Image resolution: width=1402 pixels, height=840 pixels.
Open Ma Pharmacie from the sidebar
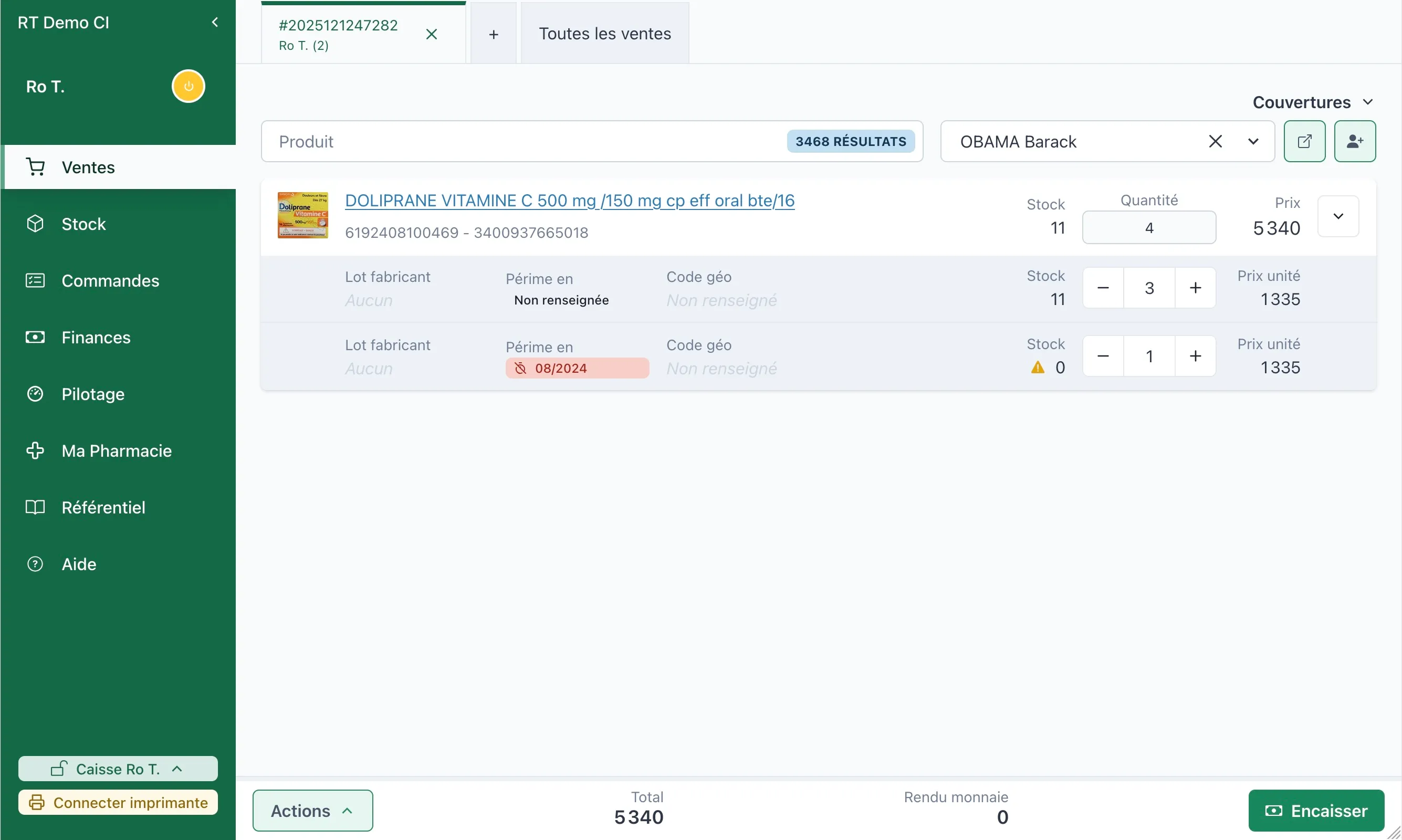pos(116,450)
